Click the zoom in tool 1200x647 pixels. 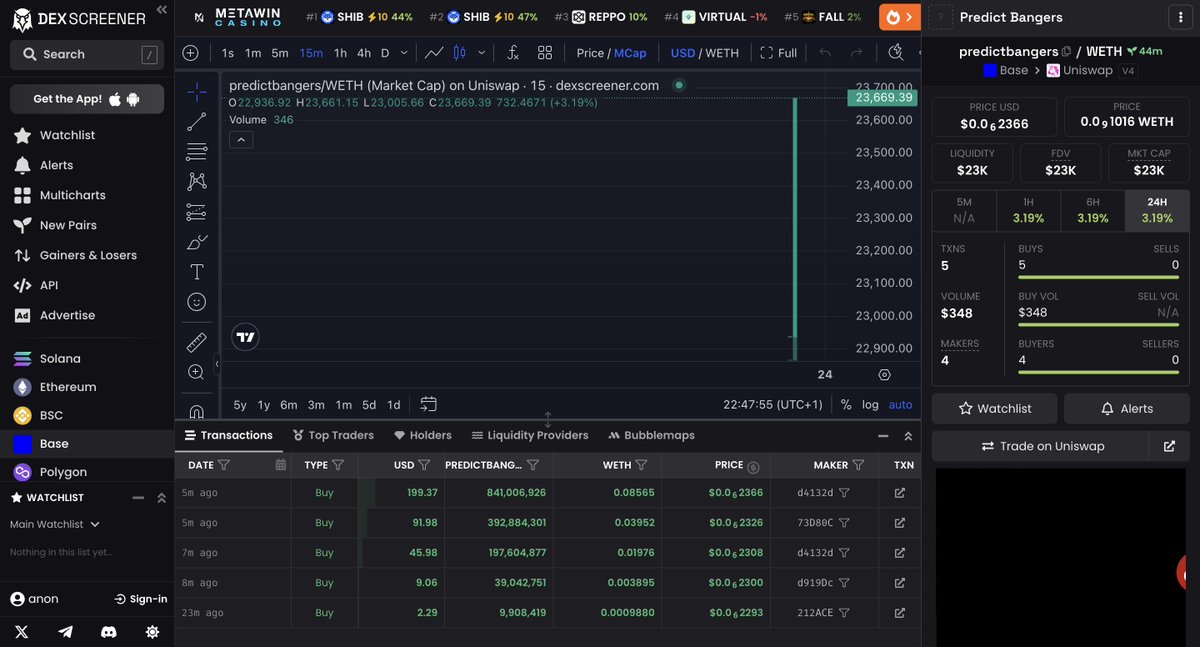pyautogui.click(x=197, y=372)
